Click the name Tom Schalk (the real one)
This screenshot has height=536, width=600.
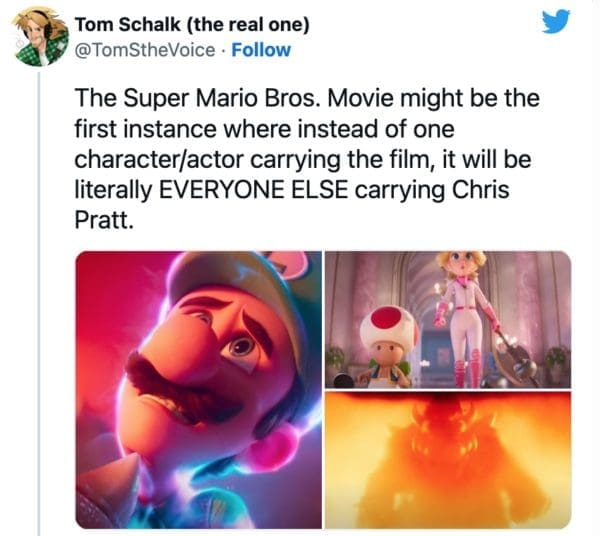pyautogui.click(x=192, y=25)
